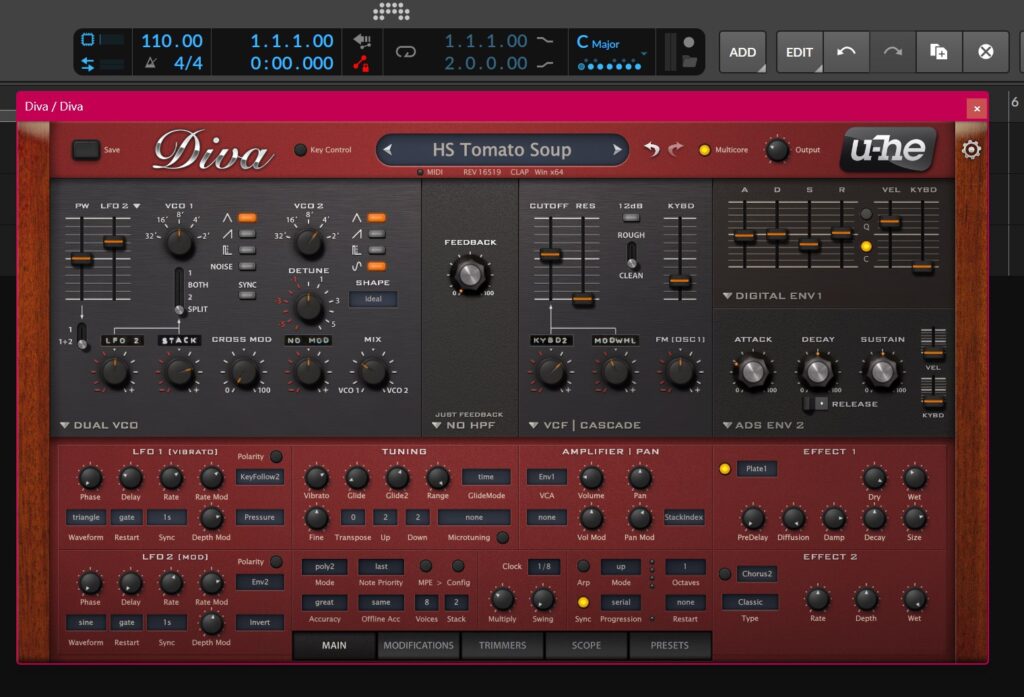This screenshot has height=697, width=1024.
Task: Click the Invert modulation source button
Action: (x=259, y=622)
